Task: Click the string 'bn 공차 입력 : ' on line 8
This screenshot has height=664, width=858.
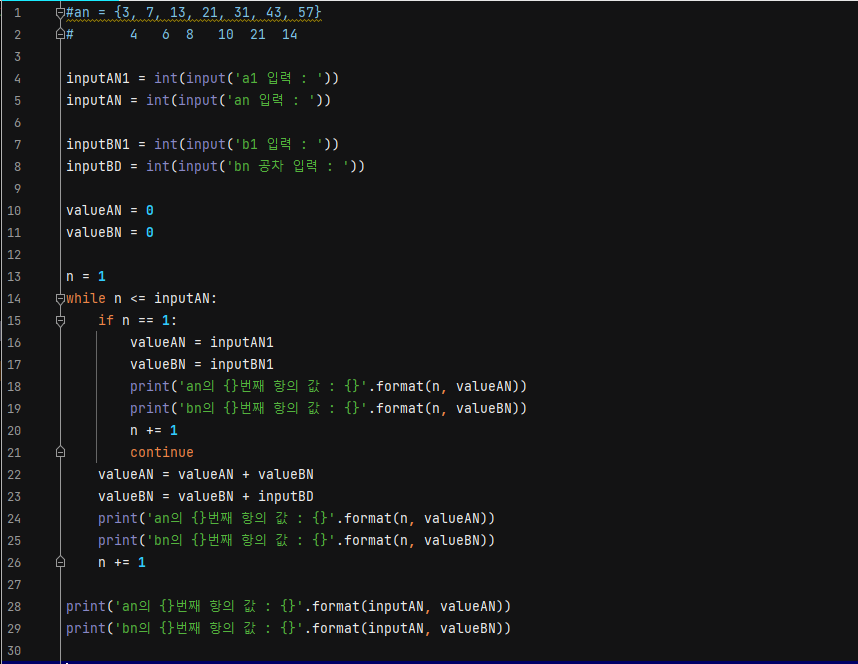Action: click(288, 166)
